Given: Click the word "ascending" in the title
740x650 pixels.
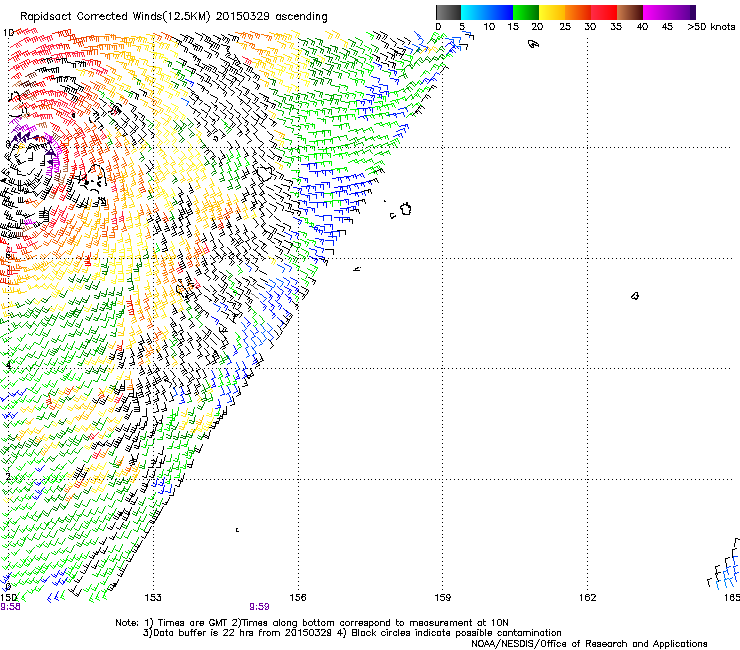Looking at the screenshot, I should (301, 17).
